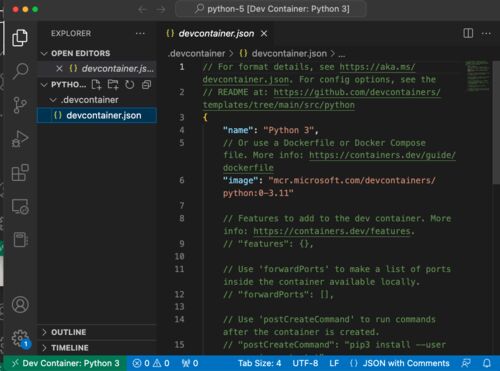Click the "image" key on line 6
500x371 pixels.
pos(240,181)
